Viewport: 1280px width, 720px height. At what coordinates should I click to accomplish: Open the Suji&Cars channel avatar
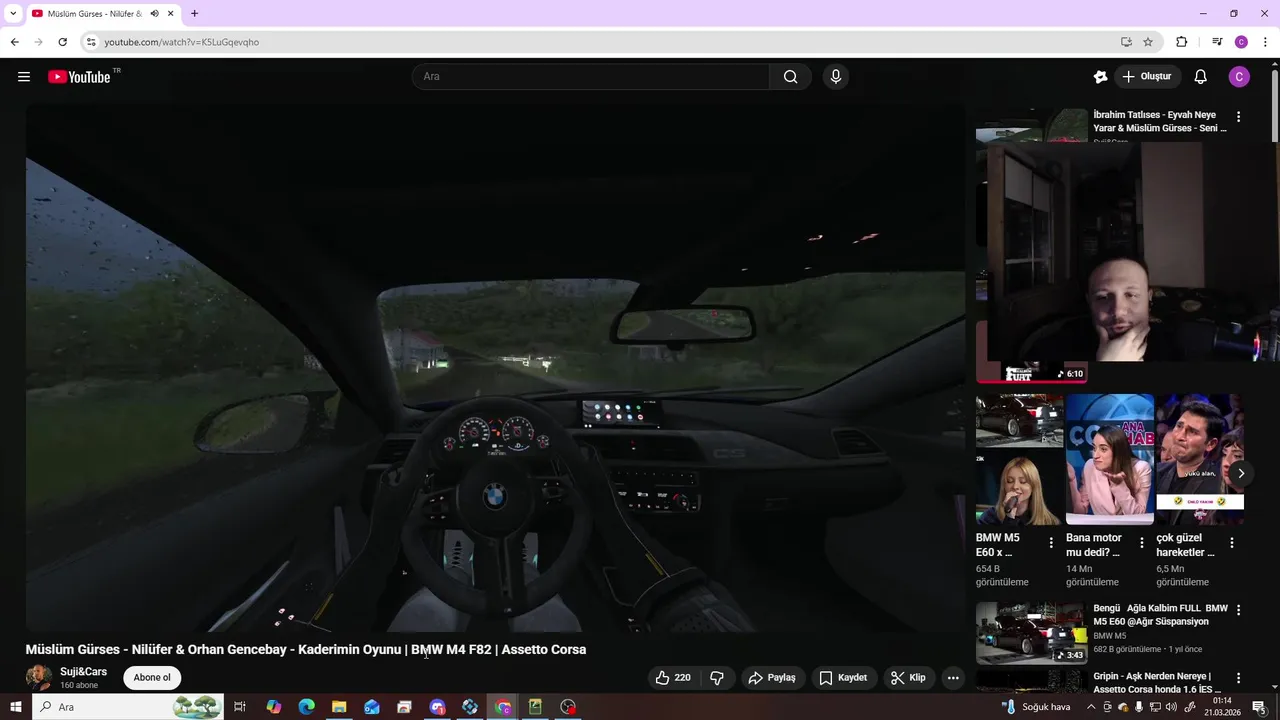point(39,677)
